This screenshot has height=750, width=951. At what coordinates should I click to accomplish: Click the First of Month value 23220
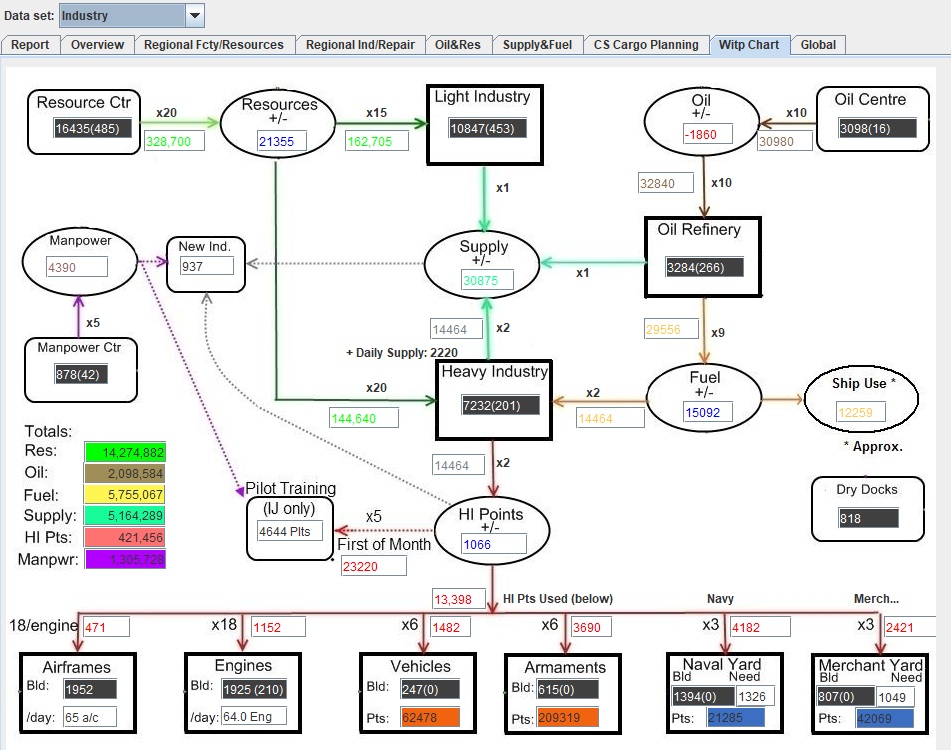coord(374,566)
